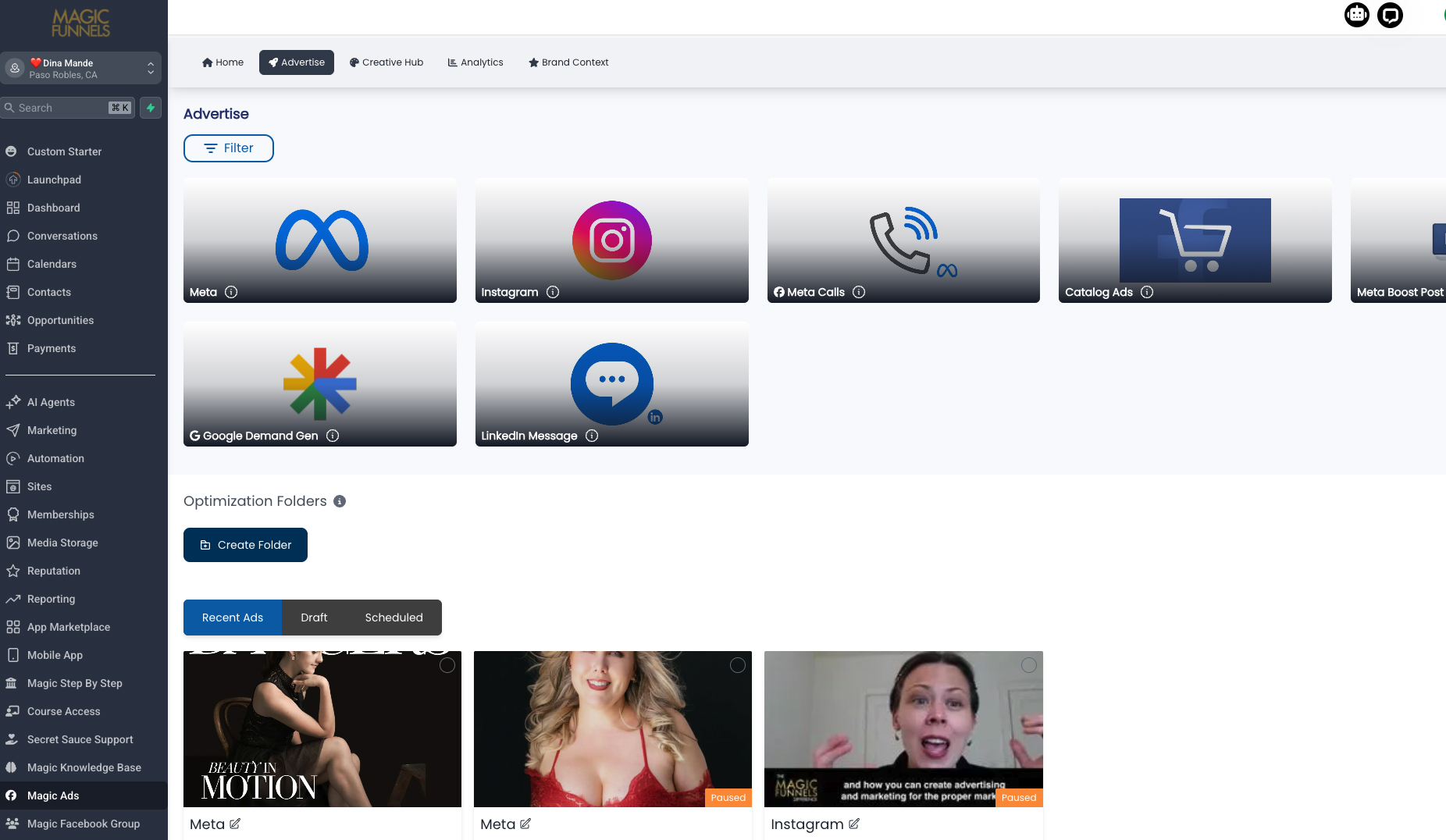Click the Optimization Folders info icon
1446x840 pixels.
(340, 501)
